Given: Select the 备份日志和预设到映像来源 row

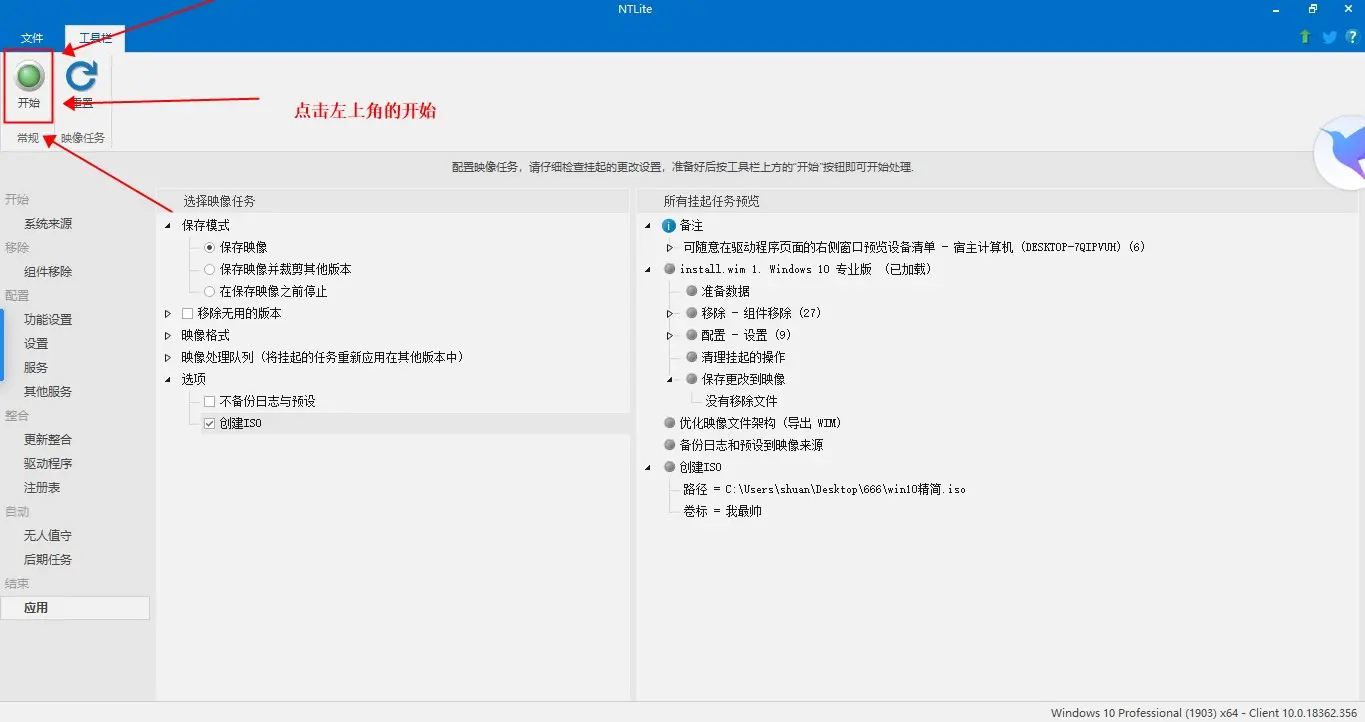Looking at the screenshot, I should [x=751, y=445].
